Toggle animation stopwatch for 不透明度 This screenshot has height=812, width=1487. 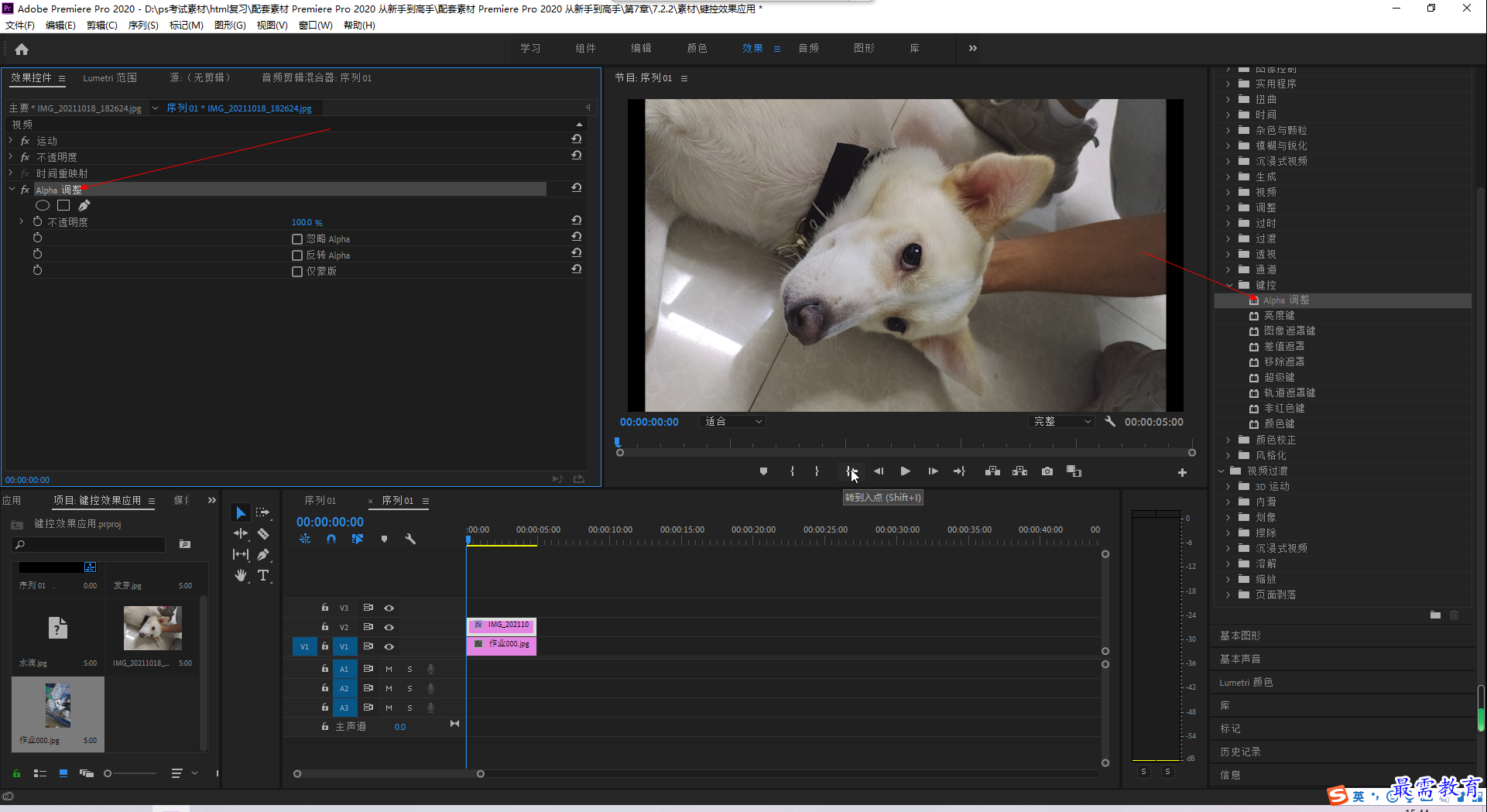tap(37, 222)
